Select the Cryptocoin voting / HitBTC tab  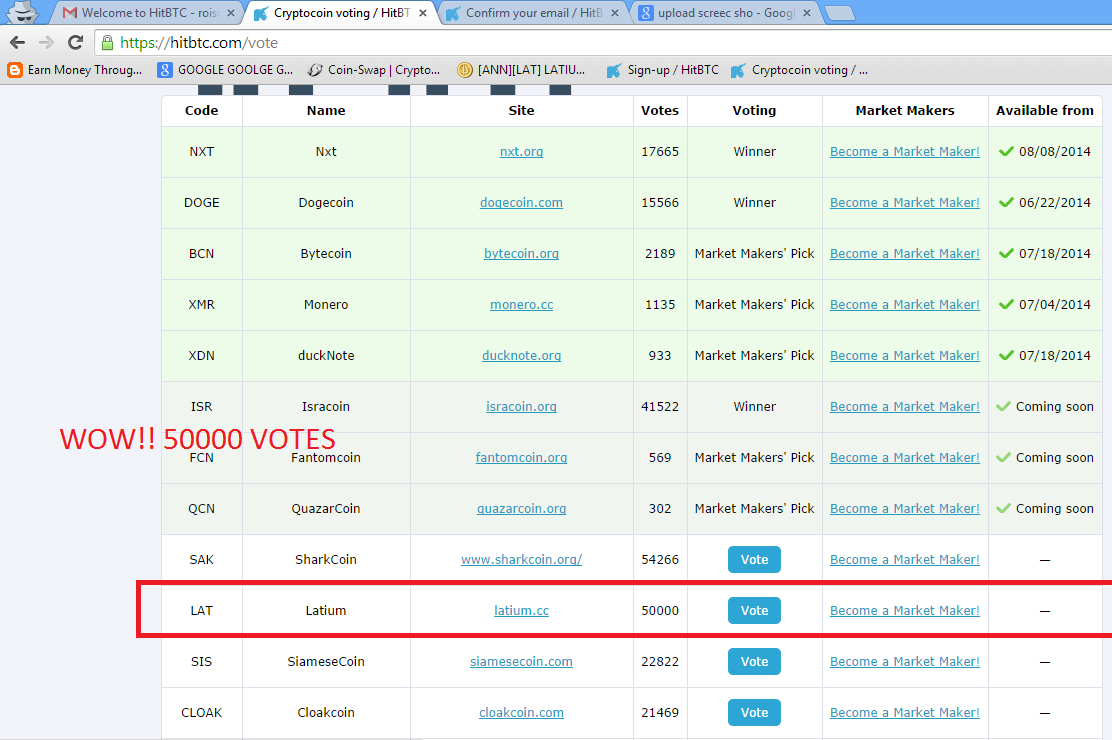point(340,13)
